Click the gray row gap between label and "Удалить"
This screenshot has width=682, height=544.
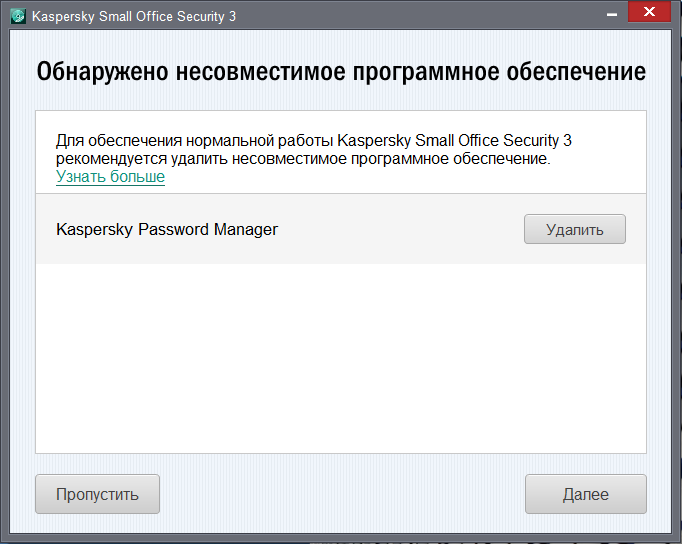(400, 229)
